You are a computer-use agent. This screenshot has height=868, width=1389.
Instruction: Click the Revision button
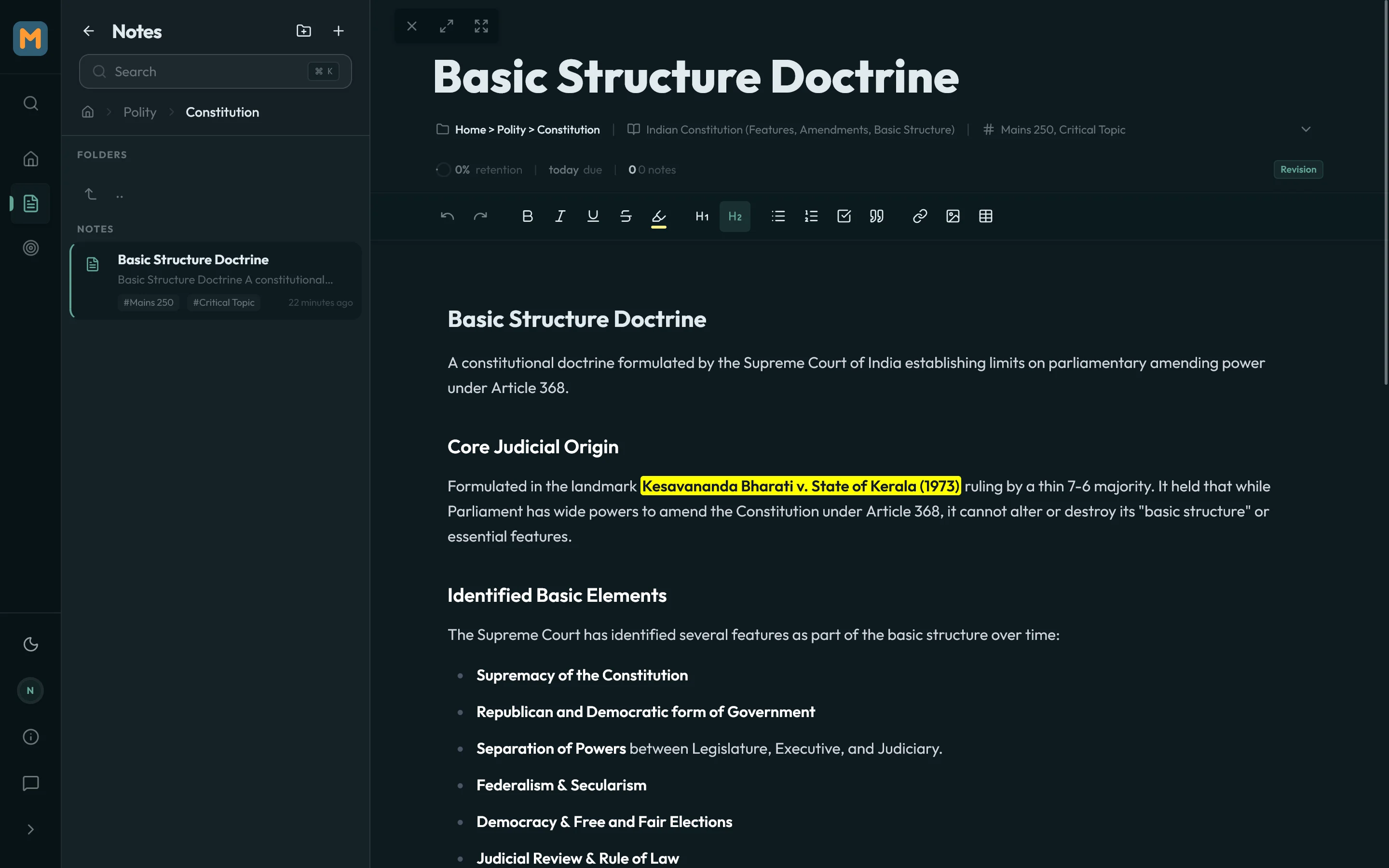tap(1298, 169)
